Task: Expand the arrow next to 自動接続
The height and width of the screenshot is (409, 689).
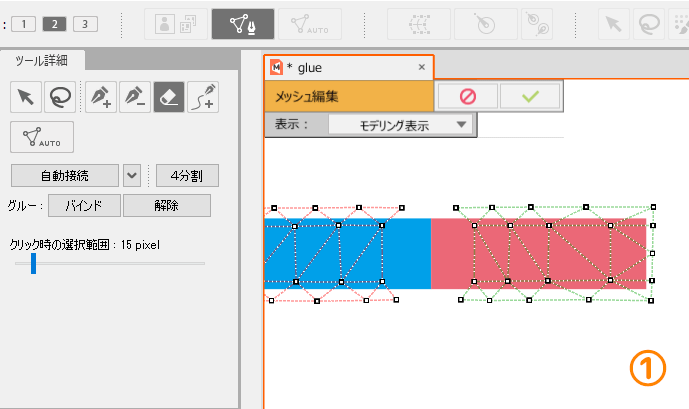Action: [133, 176]
